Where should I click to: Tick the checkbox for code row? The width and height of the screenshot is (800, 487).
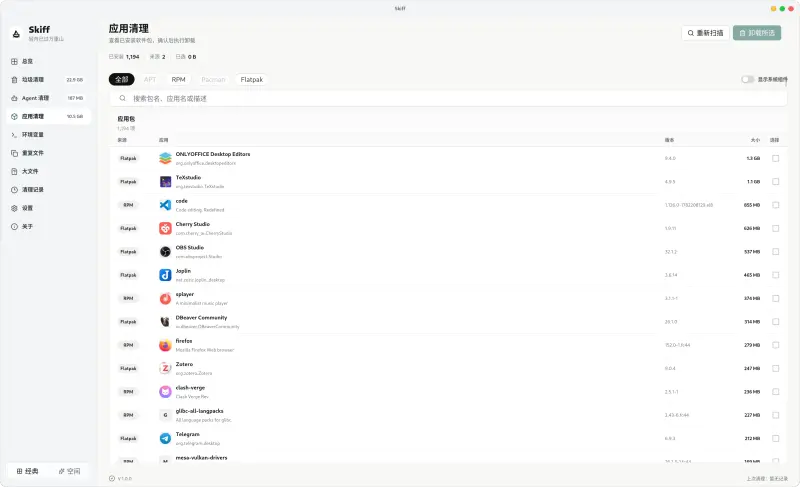pos(776,205)
